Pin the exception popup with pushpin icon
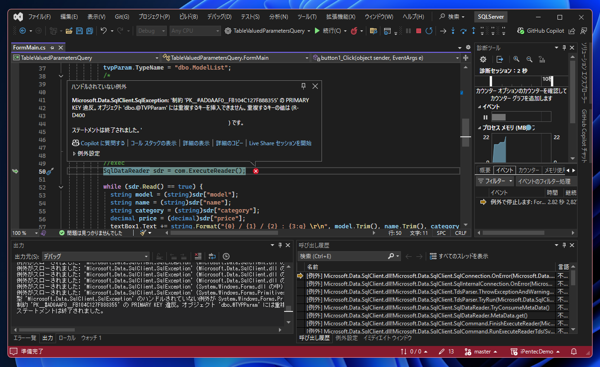Image resolution: width=600 pixels, height=367 pixels. [x=303, y=86]
